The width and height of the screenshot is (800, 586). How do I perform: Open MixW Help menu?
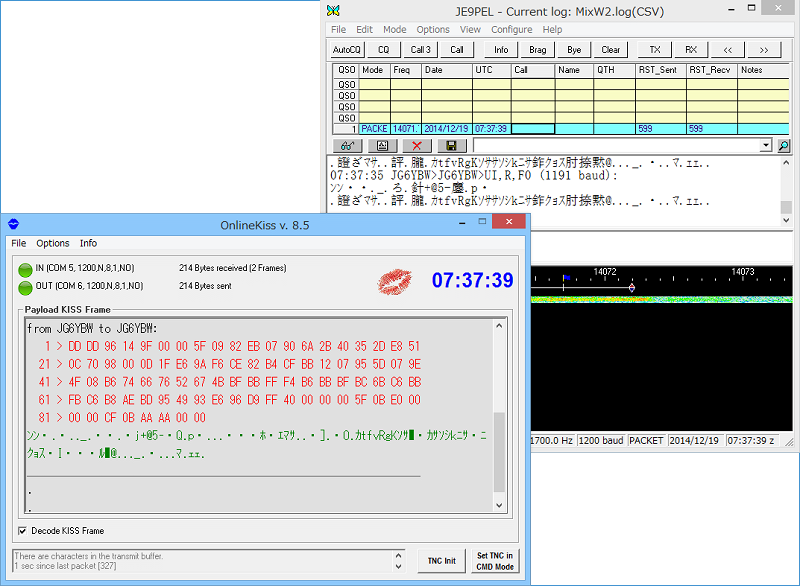pos(552,30)
